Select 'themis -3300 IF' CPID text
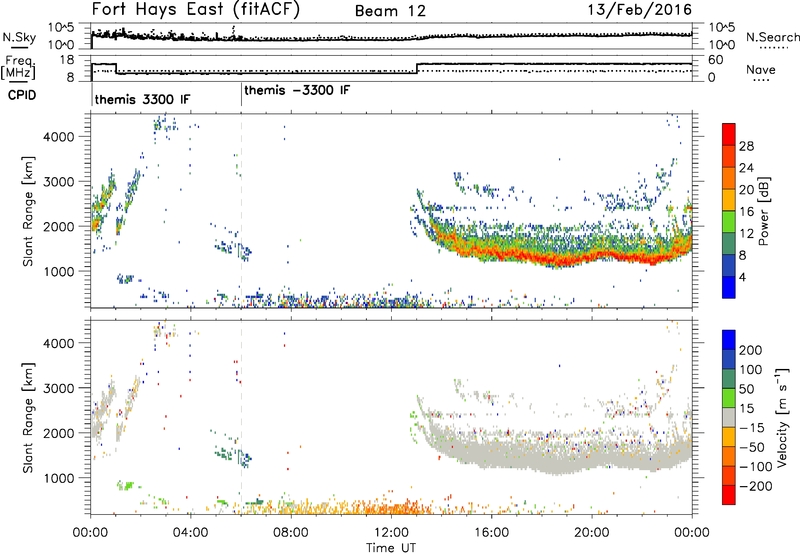Image resolution: width=800 pixels, height=554 pixels. point(297,90)
